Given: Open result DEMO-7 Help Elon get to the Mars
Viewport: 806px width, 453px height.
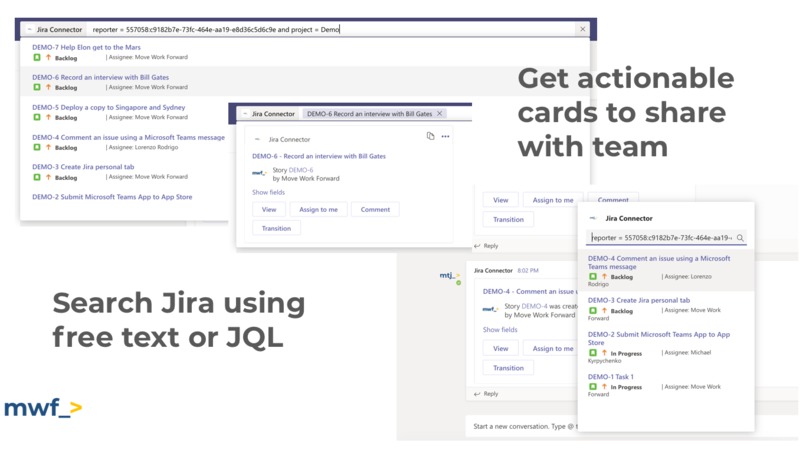Looking at the screenshot, I should pyautogui.click(x=86, y=47).
